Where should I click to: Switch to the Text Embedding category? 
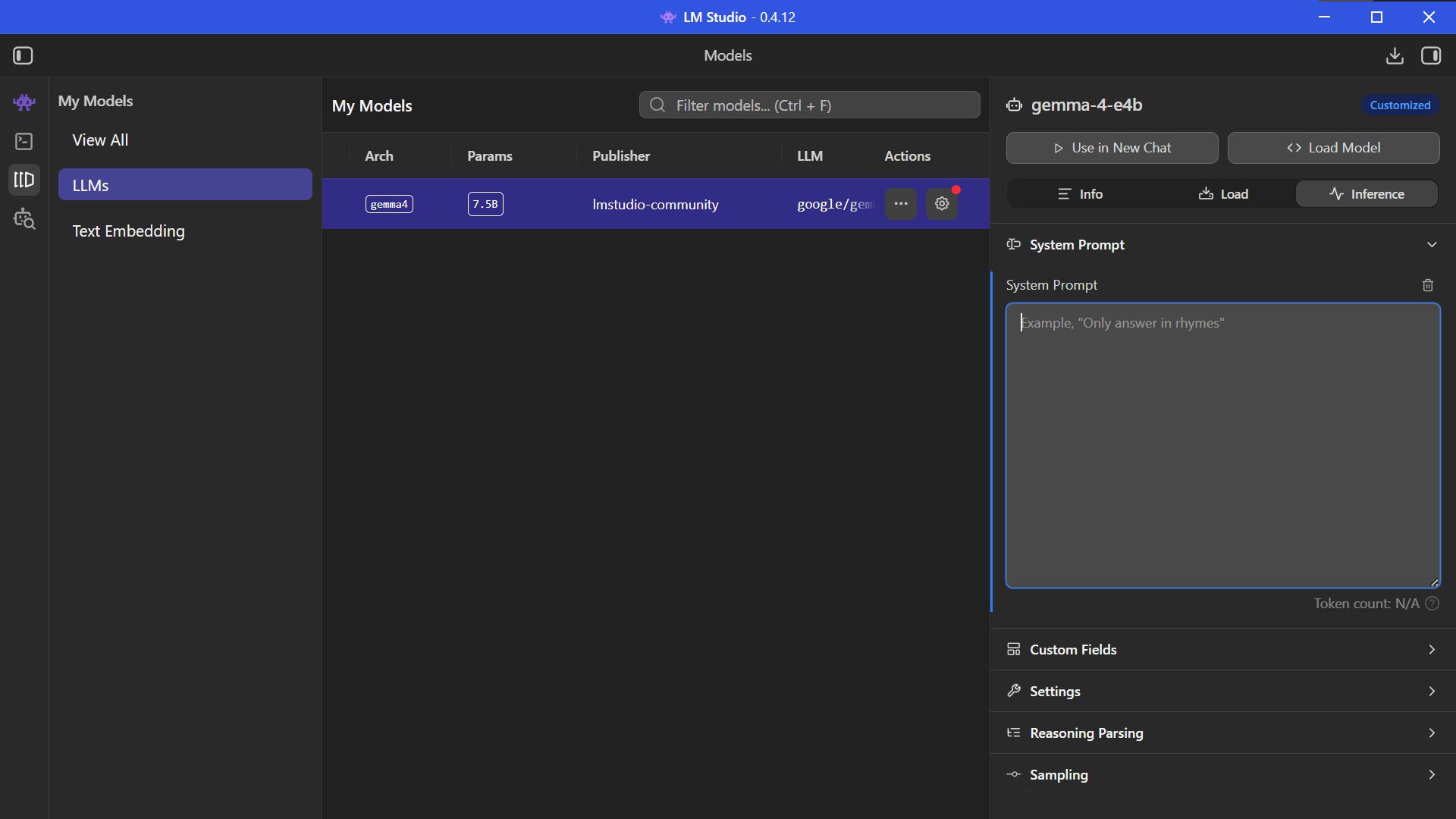pos(128,231)
